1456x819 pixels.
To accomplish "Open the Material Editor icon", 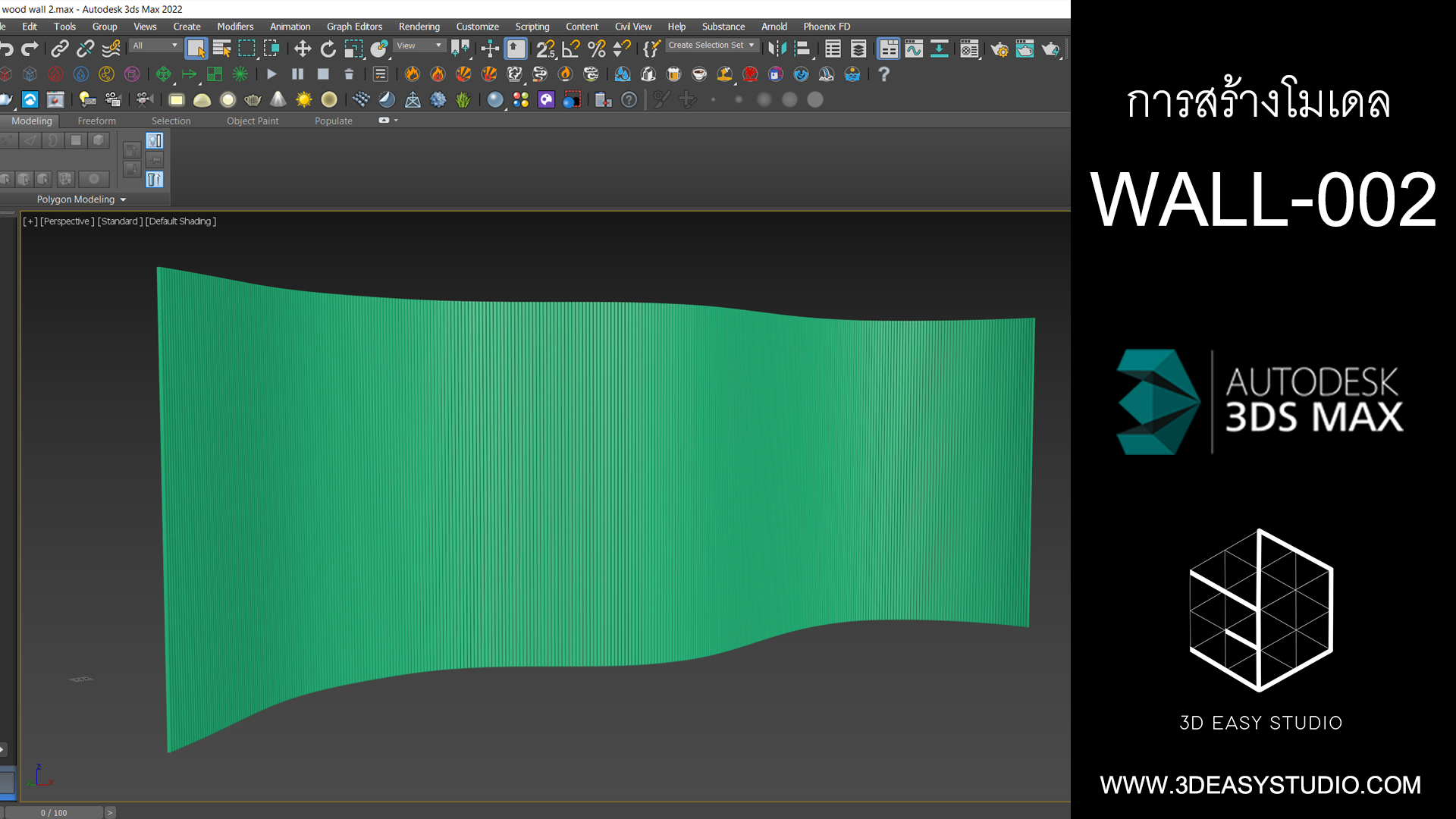I will [x=969, y=49].
